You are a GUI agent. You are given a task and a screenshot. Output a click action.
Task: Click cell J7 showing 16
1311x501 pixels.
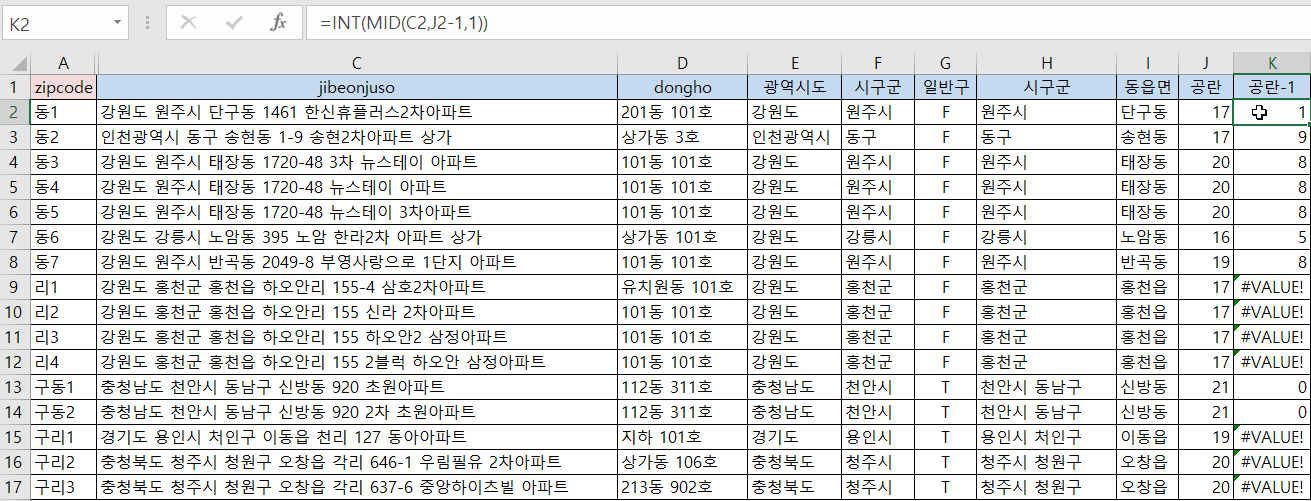point(1205,237)
